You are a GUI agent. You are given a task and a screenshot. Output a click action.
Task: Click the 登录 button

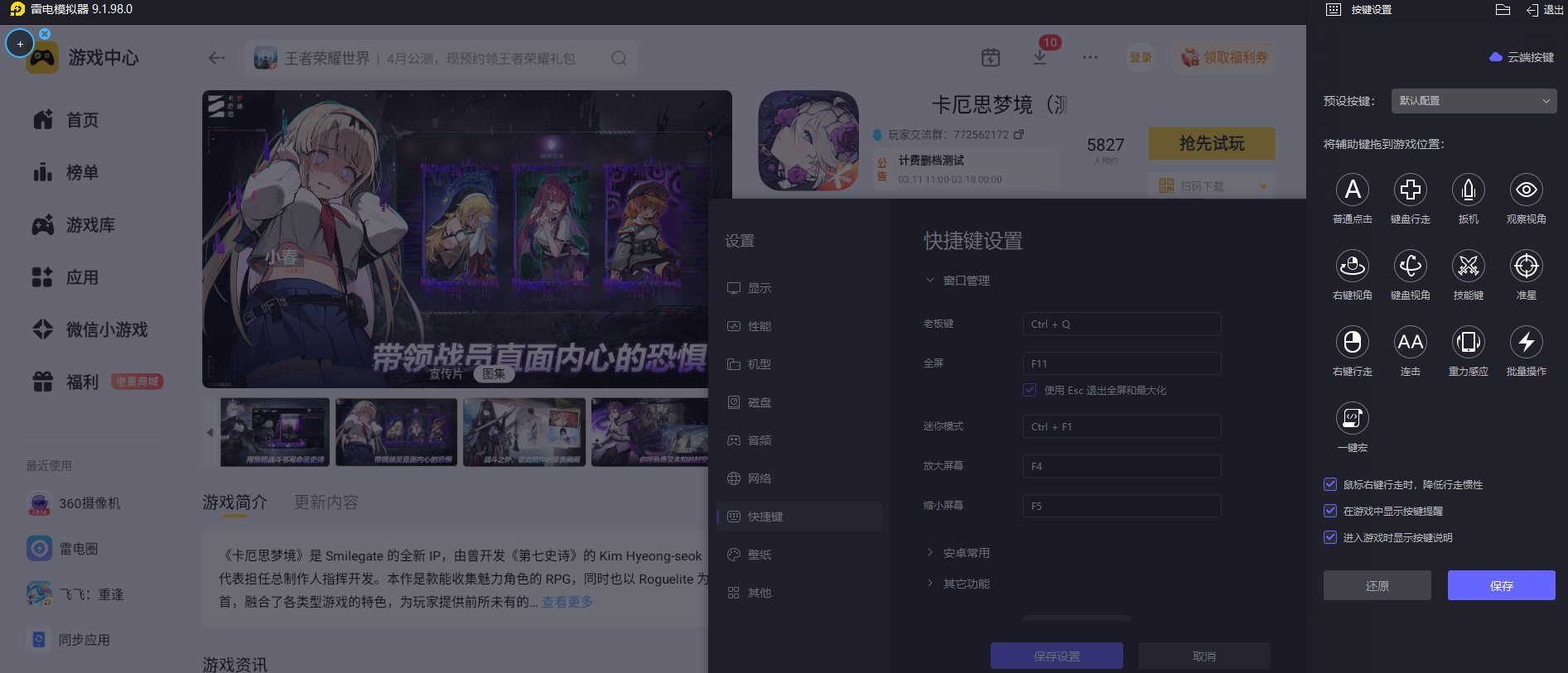coord(1141,57)
